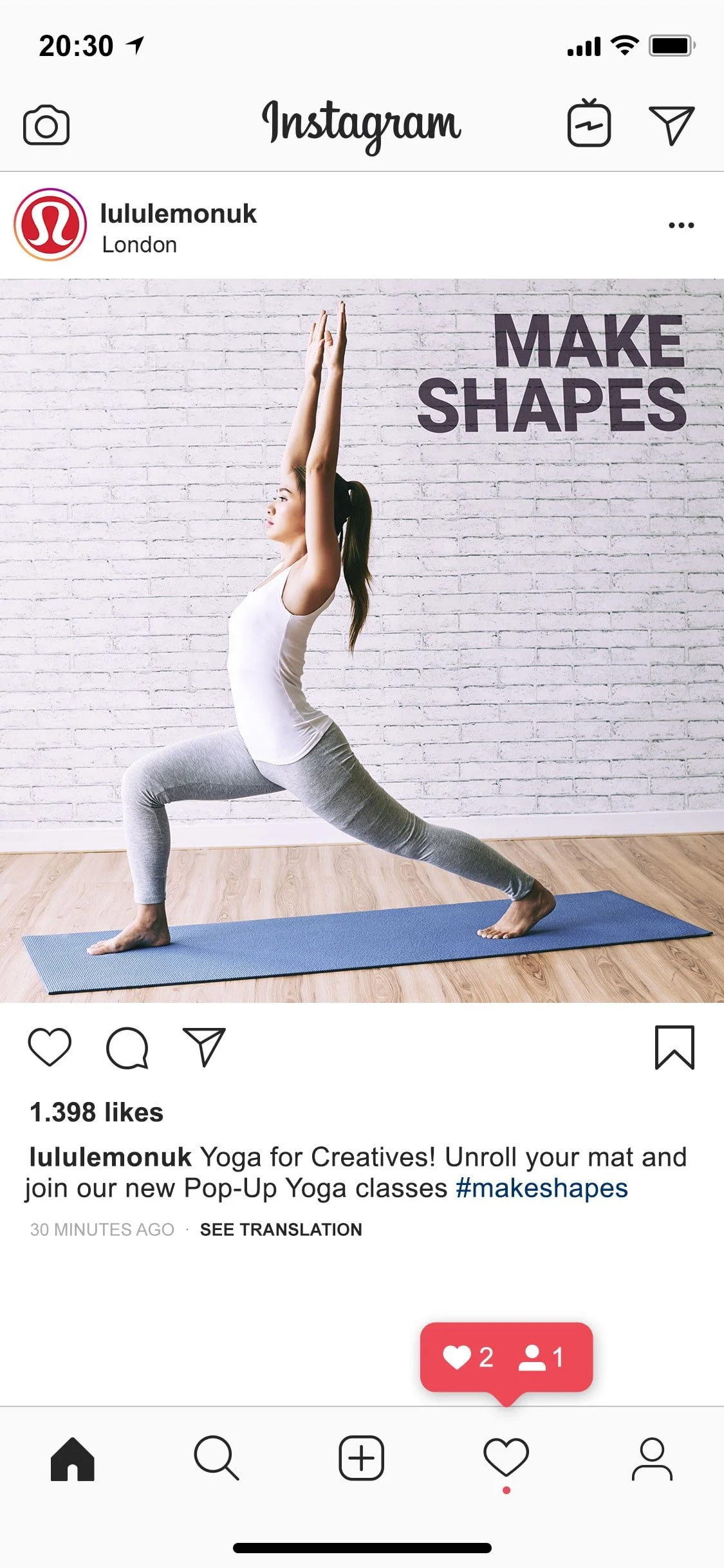Open comments with speech bubble icon
The image size is (724, 1568).
(127, 1048)
